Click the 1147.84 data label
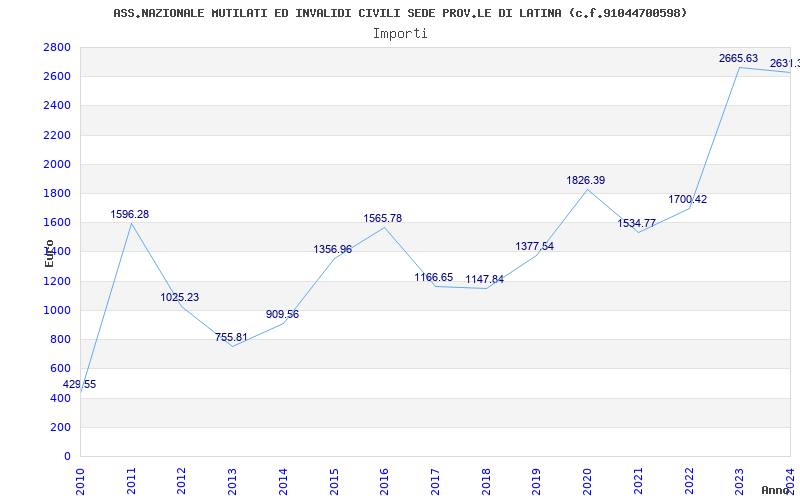The image size is (800, 500). point(484,280)
